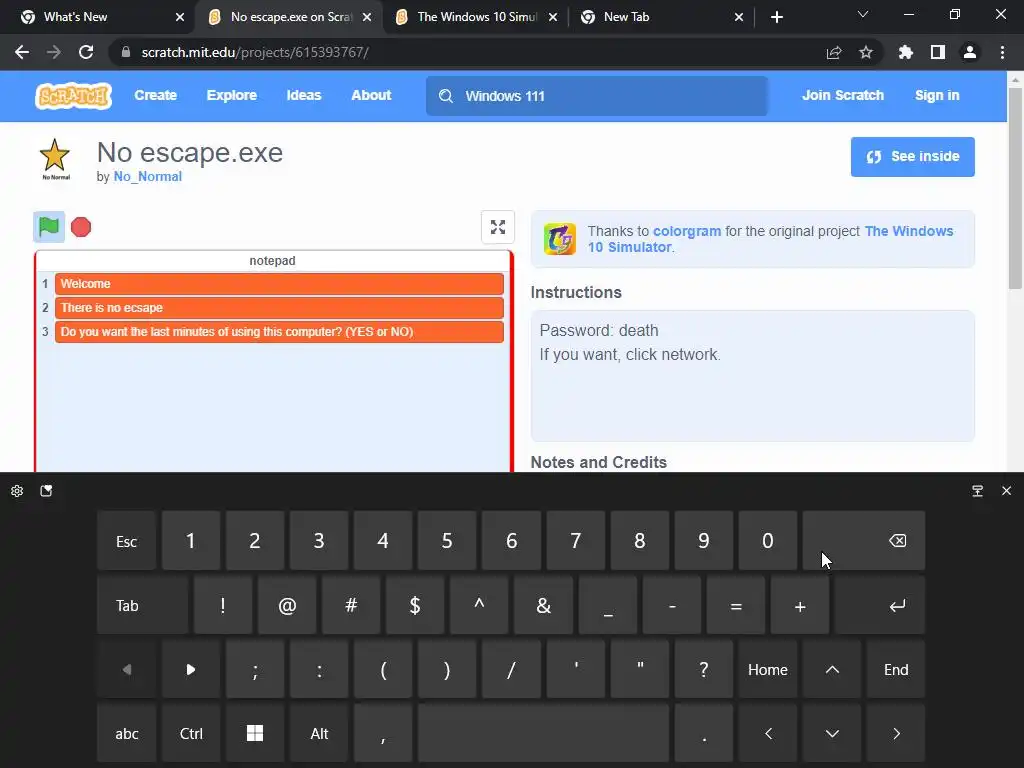The width and height of the screenshot is (1024, 768).
Task: Click the No_Normal star avatar
Action: pyautogui.click(x=55, y=159)
